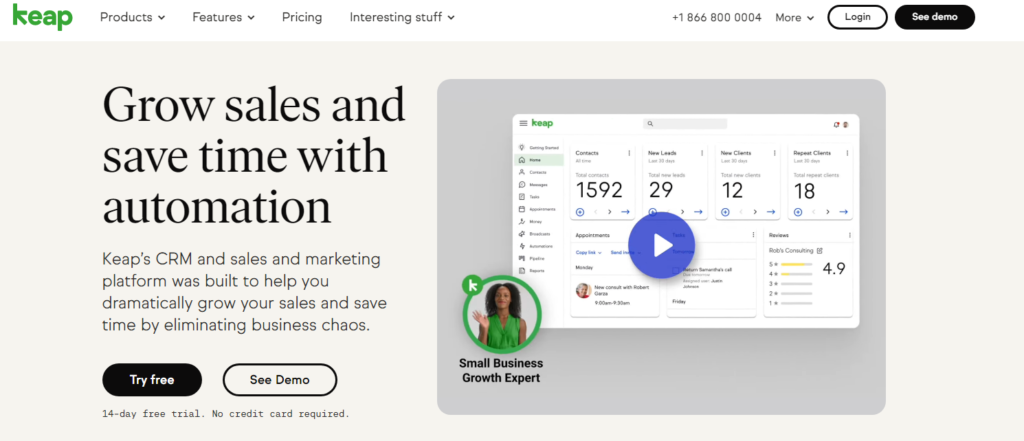Click the edit icon beside Rob's Consulting

click(x=820, y=250)
